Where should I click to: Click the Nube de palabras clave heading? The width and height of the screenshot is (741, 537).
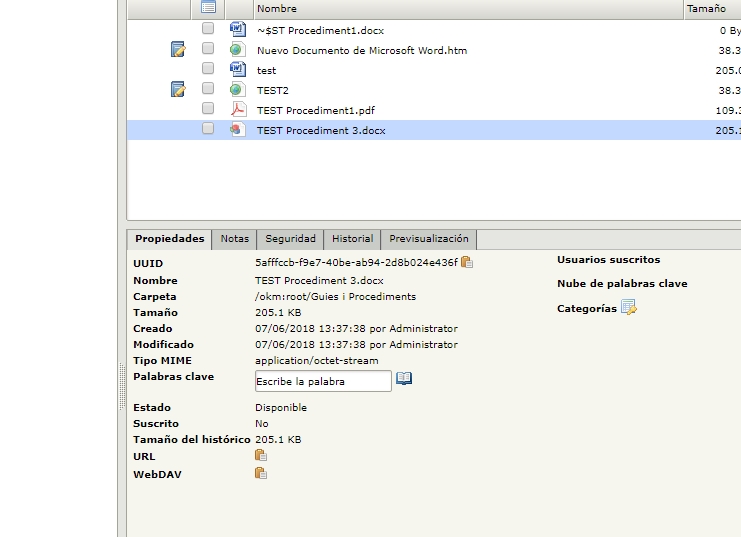tap(622, 284)
